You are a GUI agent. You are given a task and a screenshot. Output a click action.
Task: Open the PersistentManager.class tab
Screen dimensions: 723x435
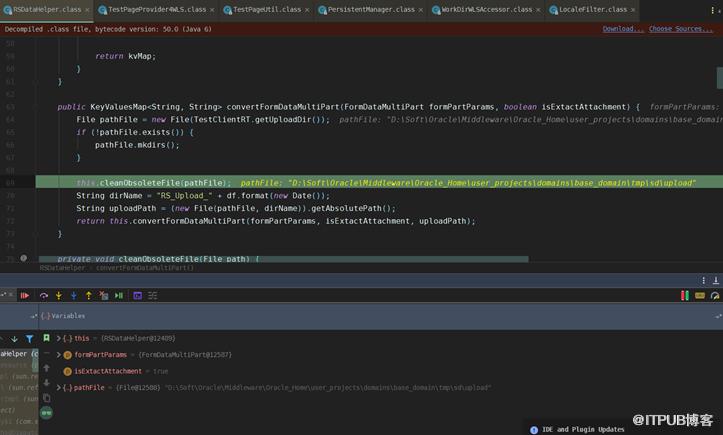[x=371, y=10]
